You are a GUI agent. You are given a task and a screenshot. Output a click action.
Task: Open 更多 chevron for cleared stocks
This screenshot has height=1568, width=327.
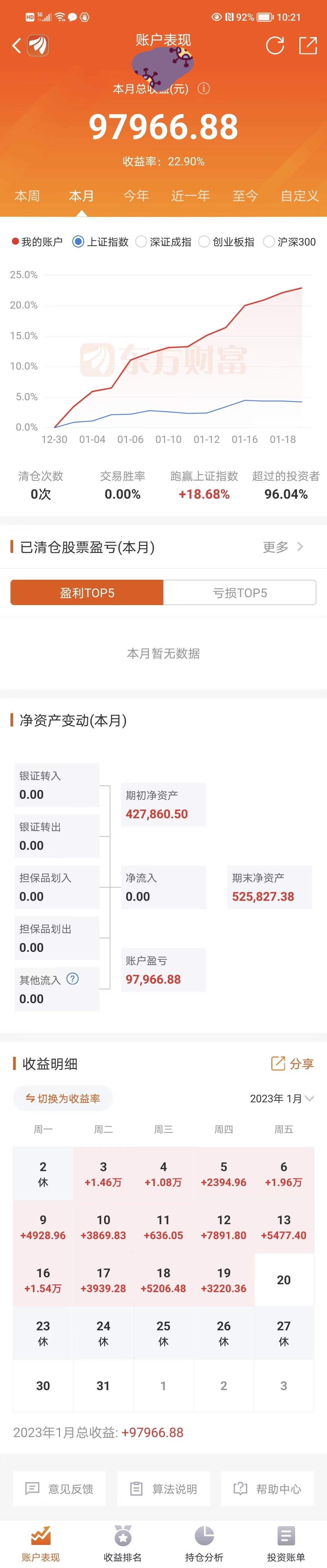(283, 546)
